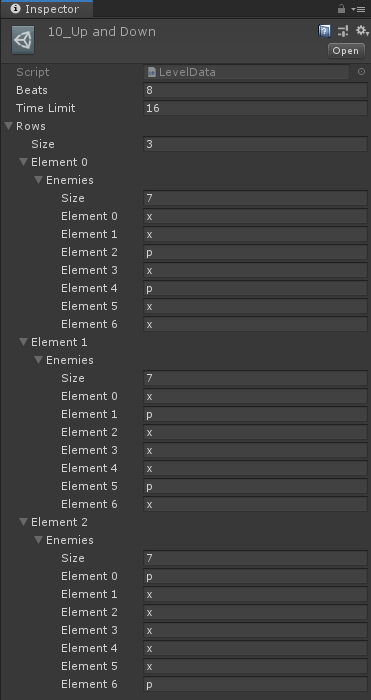The width and height of the screenshot is (371, 700).
Task: Open the gear settings menu
Action: [361, 31]
